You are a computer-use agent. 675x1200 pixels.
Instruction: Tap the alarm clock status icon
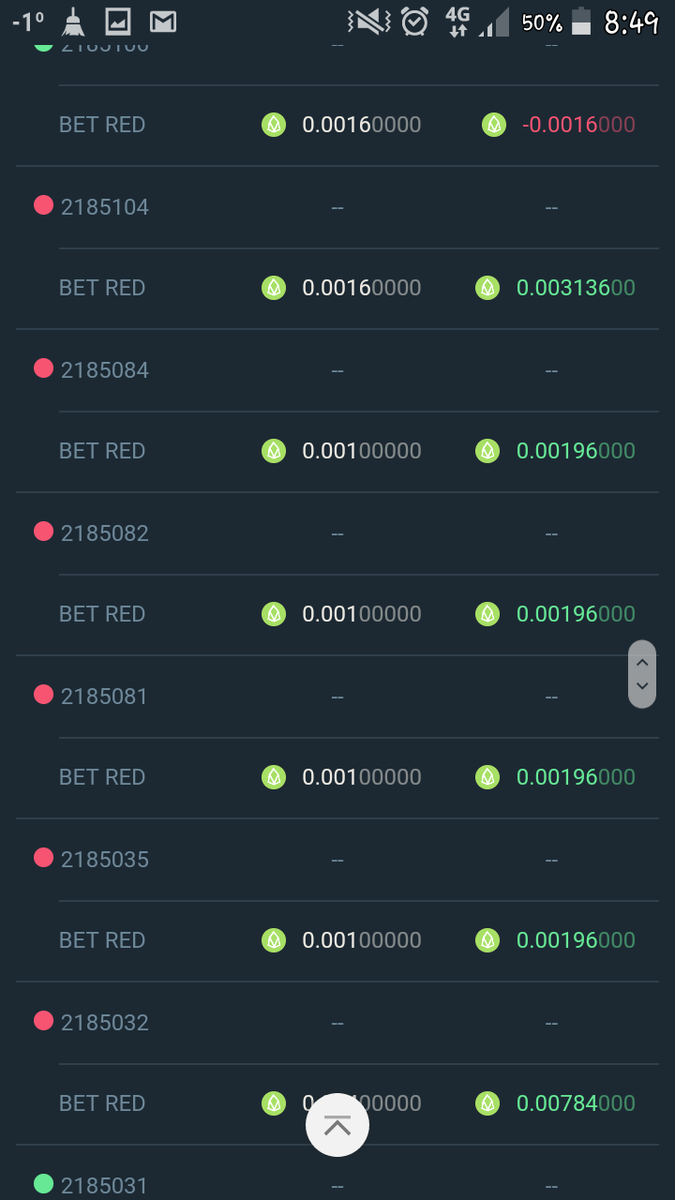pyautogui.click(x=414, y=21)
